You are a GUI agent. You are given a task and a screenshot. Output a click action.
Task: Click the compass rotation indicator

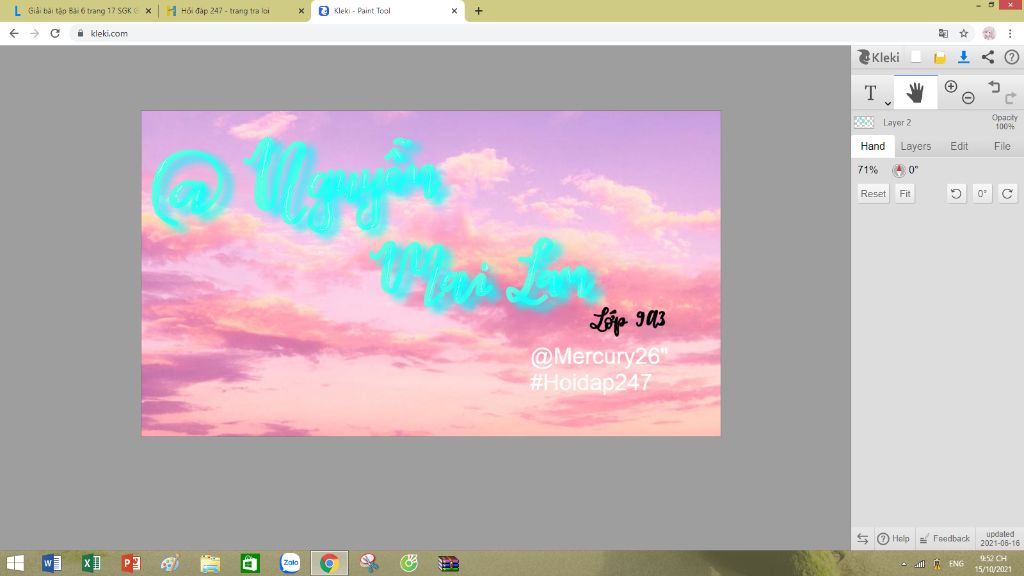click(x=899, y=170)
